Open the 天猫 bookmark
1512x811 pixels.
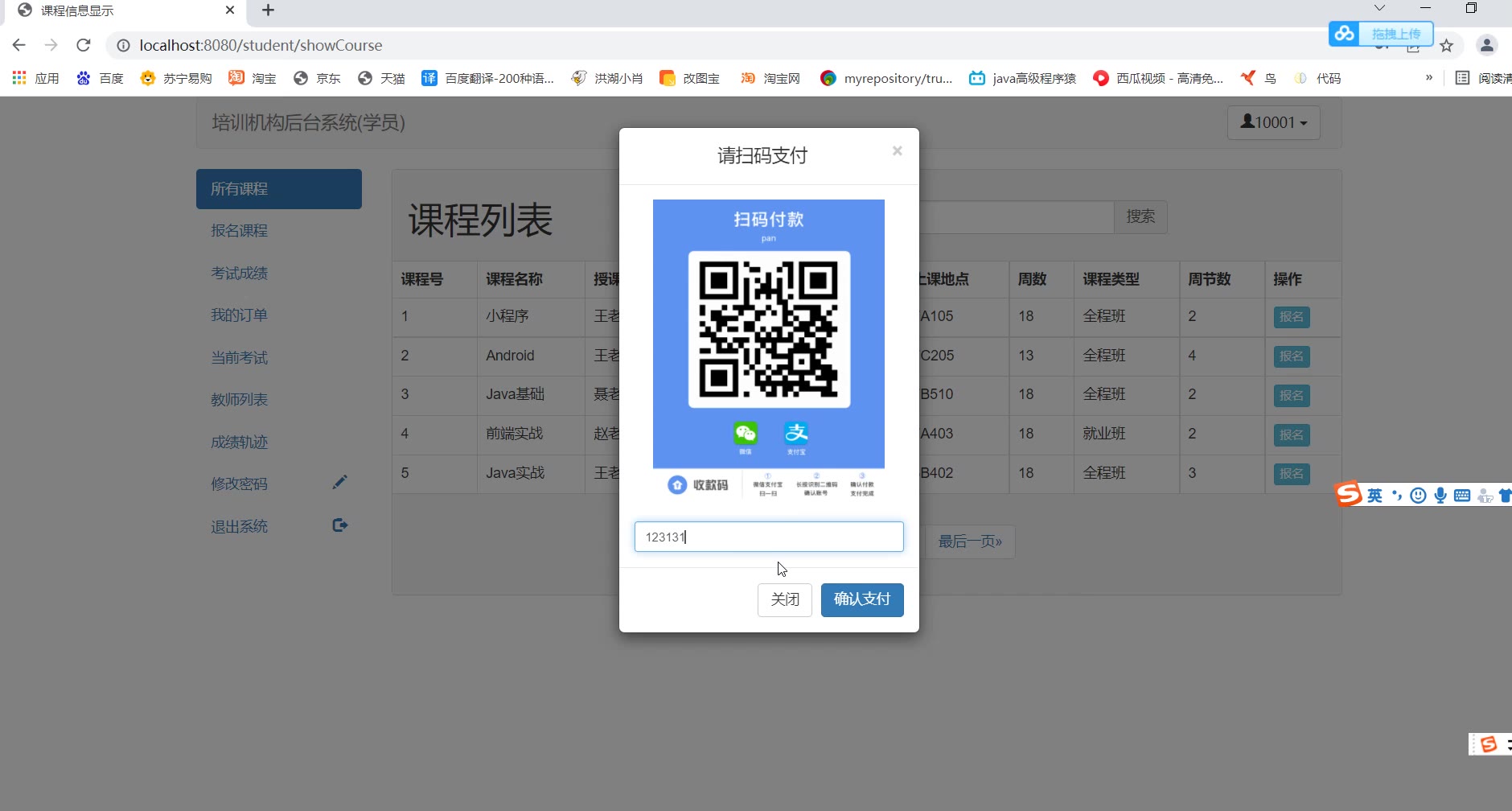(x=381, y=78)
